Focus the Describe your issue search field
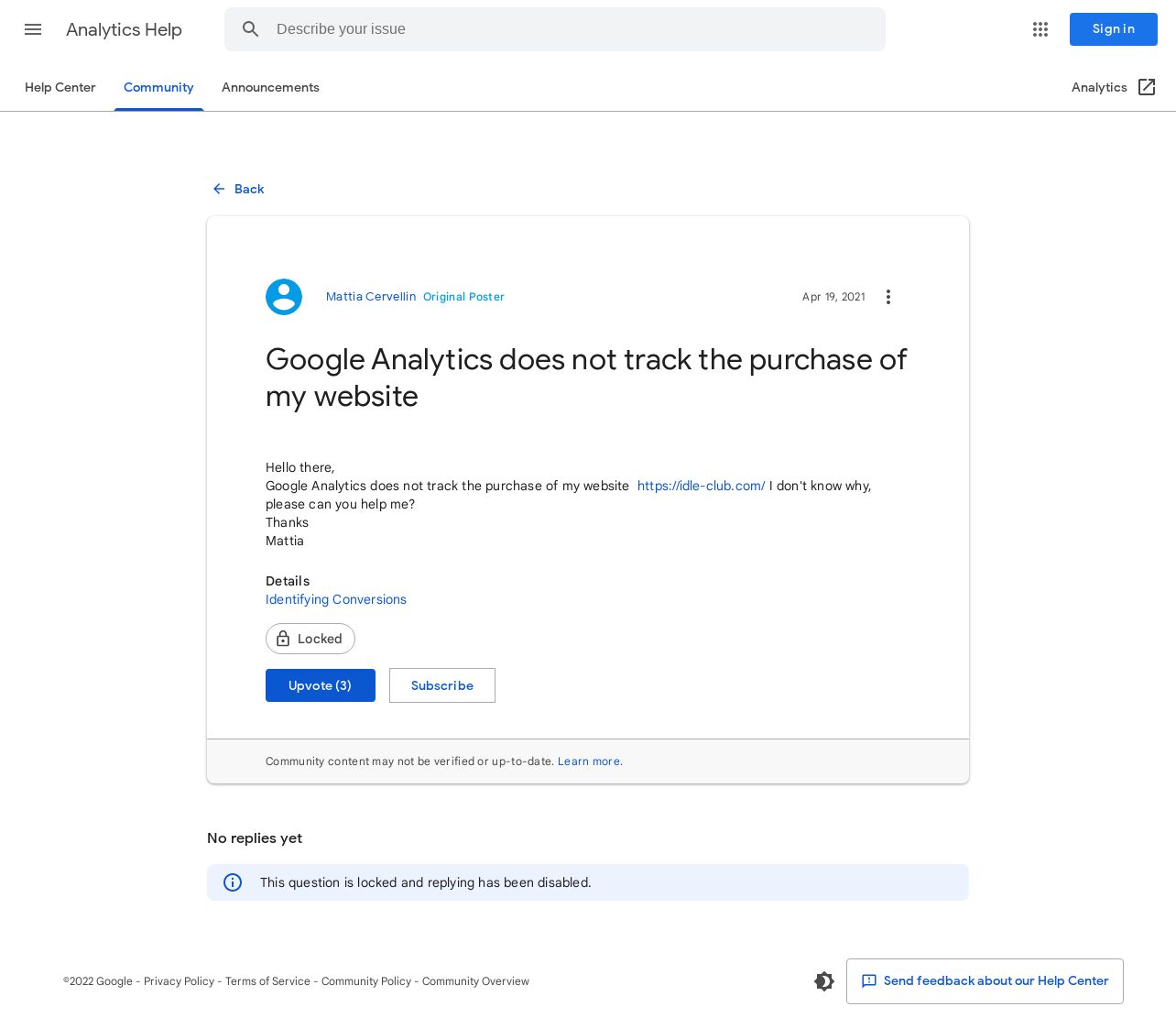 click(555, 29)
